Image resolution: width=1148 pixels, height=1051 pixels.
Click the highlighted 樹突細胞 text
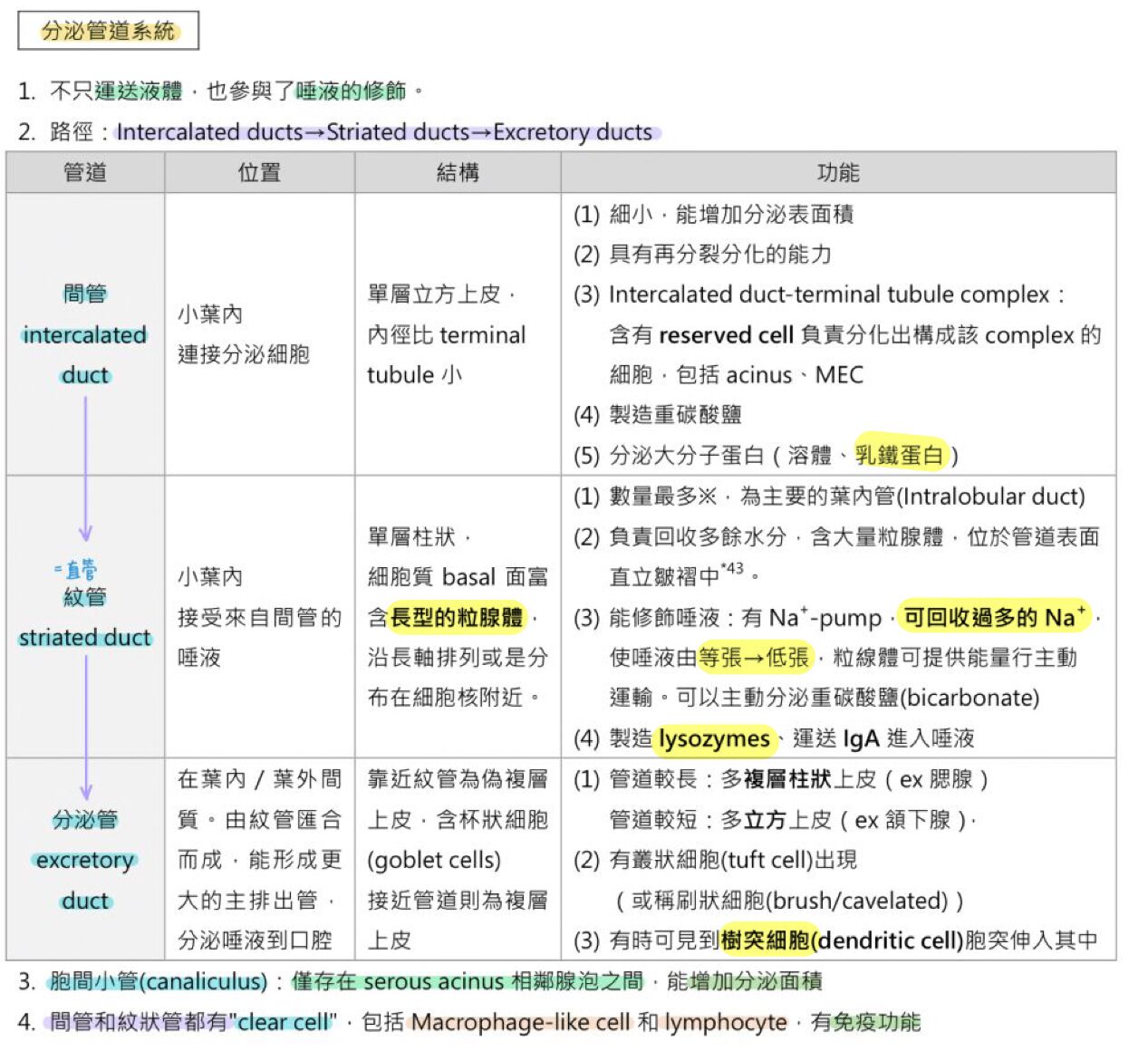[x=766, y=940]
